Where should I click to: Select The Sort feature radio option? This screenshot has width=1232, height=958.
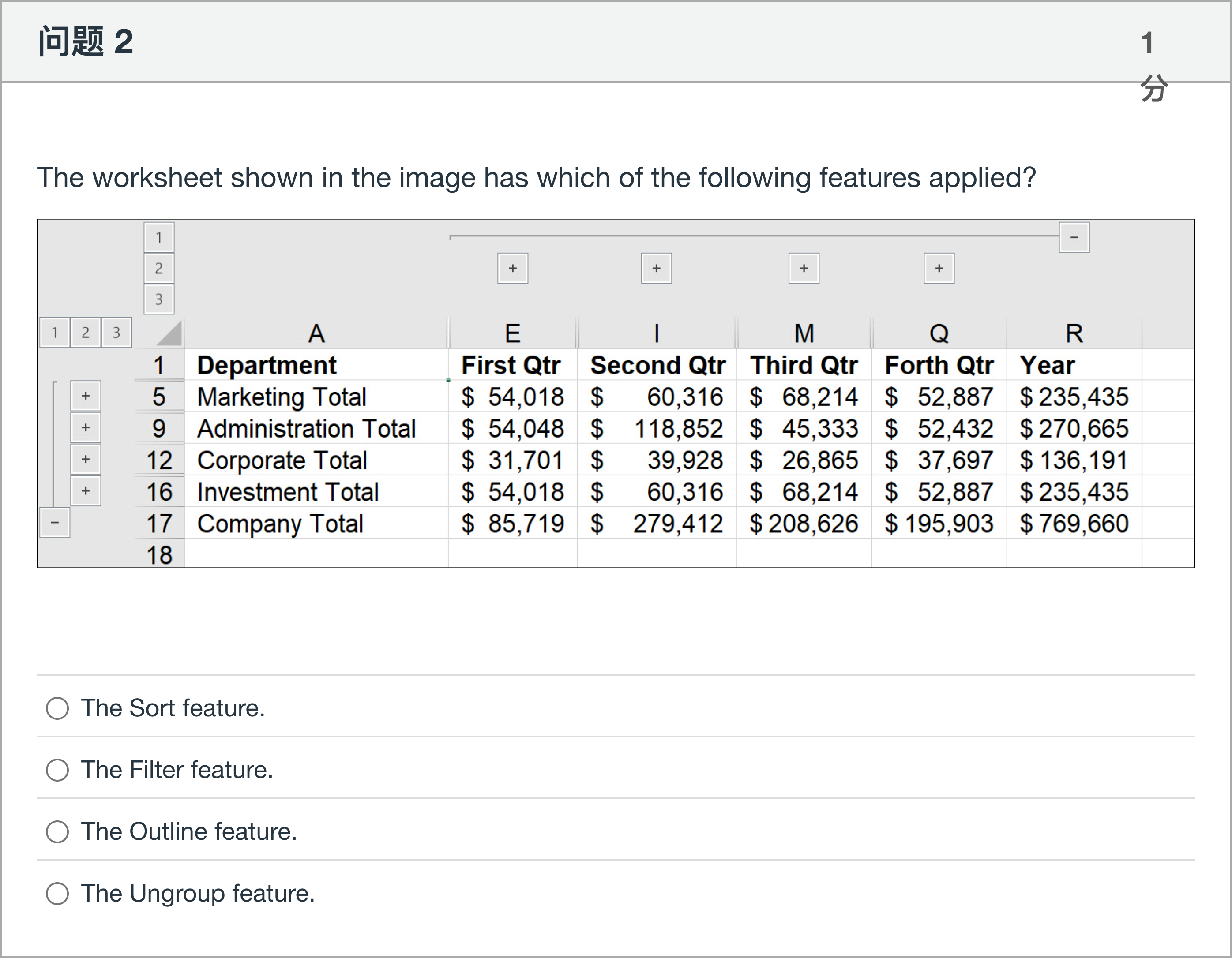click(x=57, y=708)
